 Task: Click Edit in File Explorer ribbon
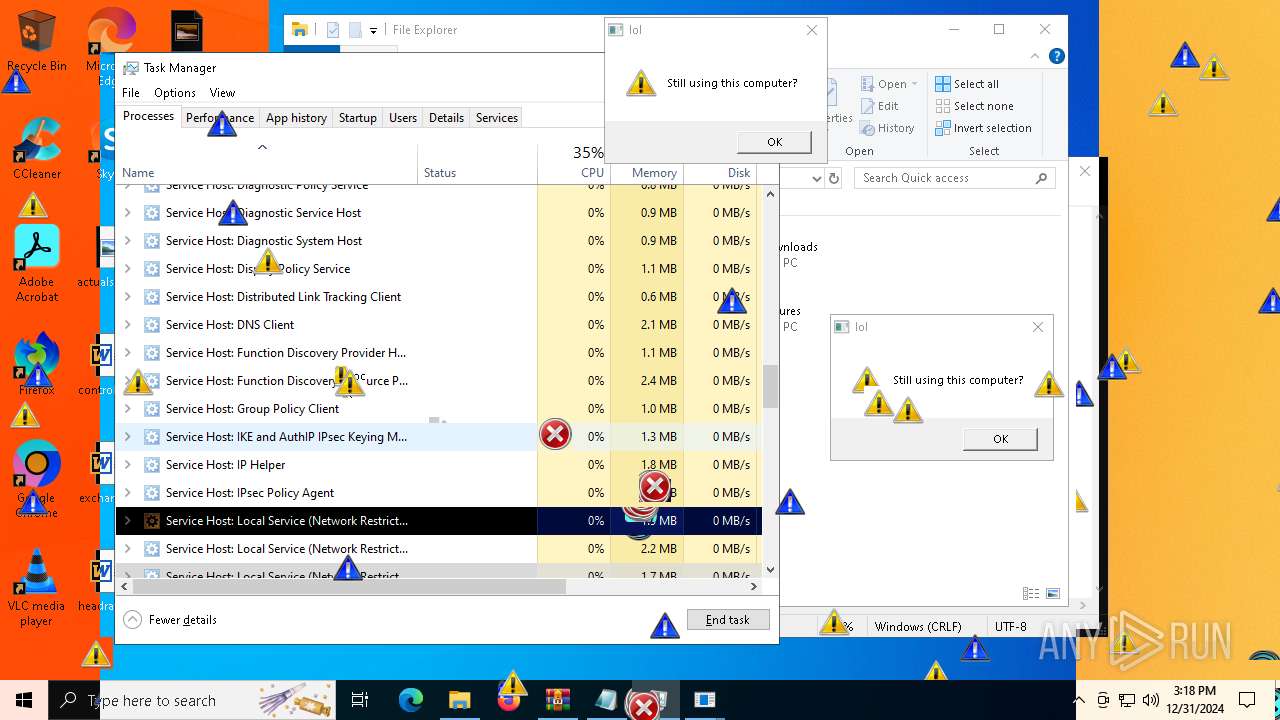(x=878, y=106)
